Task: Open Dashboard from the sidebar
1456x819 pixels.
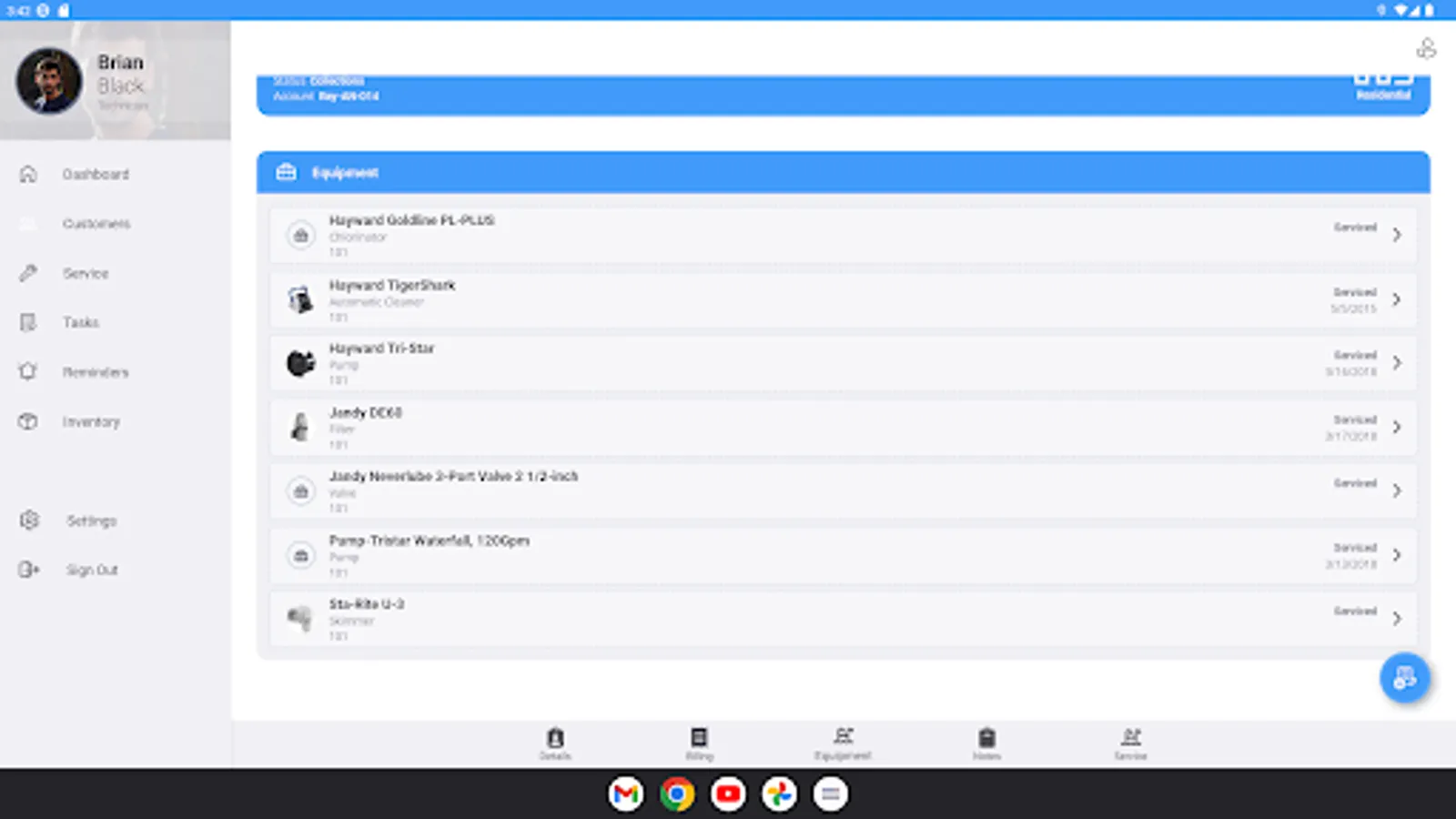Action: point(96,174)
